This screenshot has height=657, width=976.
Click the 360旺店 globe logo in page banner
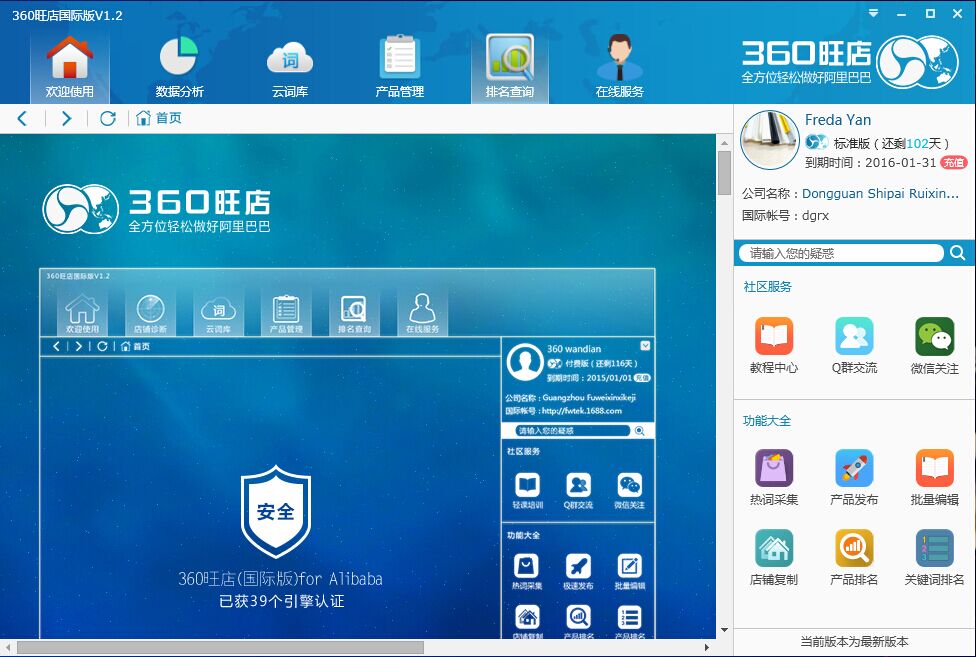coord(80,208)
